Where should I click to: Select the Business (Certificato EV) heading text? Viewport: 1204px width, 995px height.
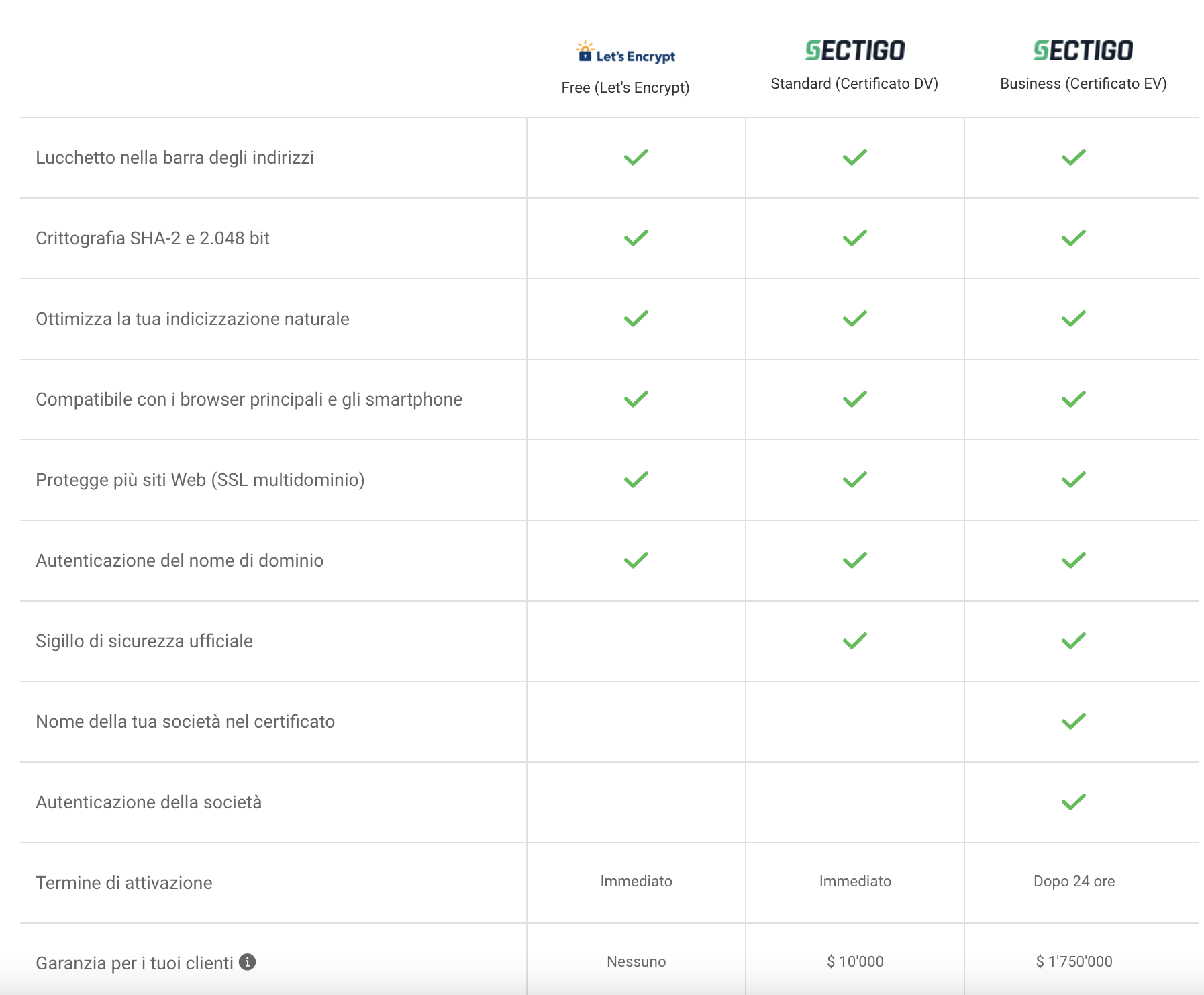point(1083,83)
